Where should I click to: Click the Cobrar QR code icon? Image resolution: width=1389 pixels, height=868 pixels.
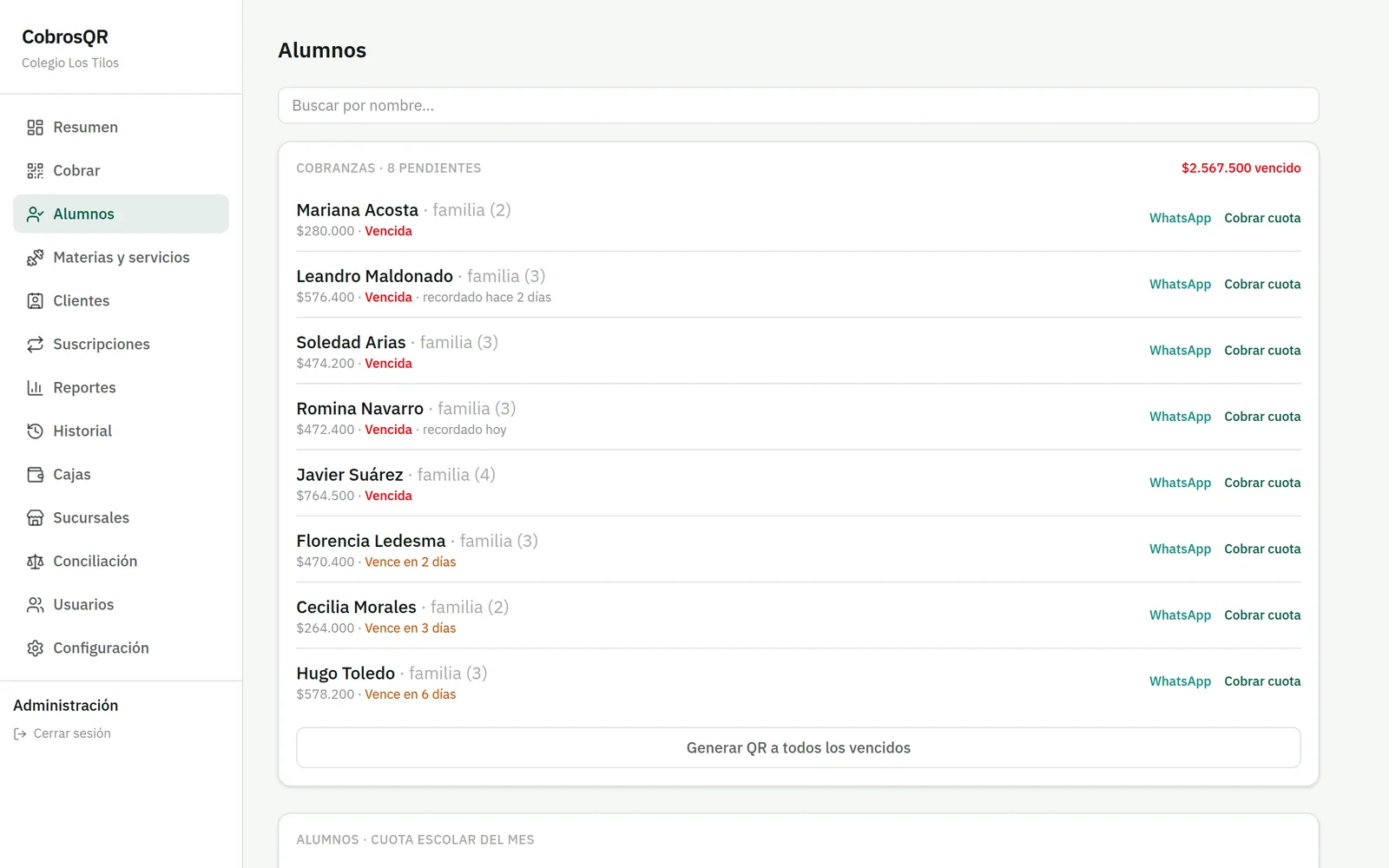pos(35,171)
